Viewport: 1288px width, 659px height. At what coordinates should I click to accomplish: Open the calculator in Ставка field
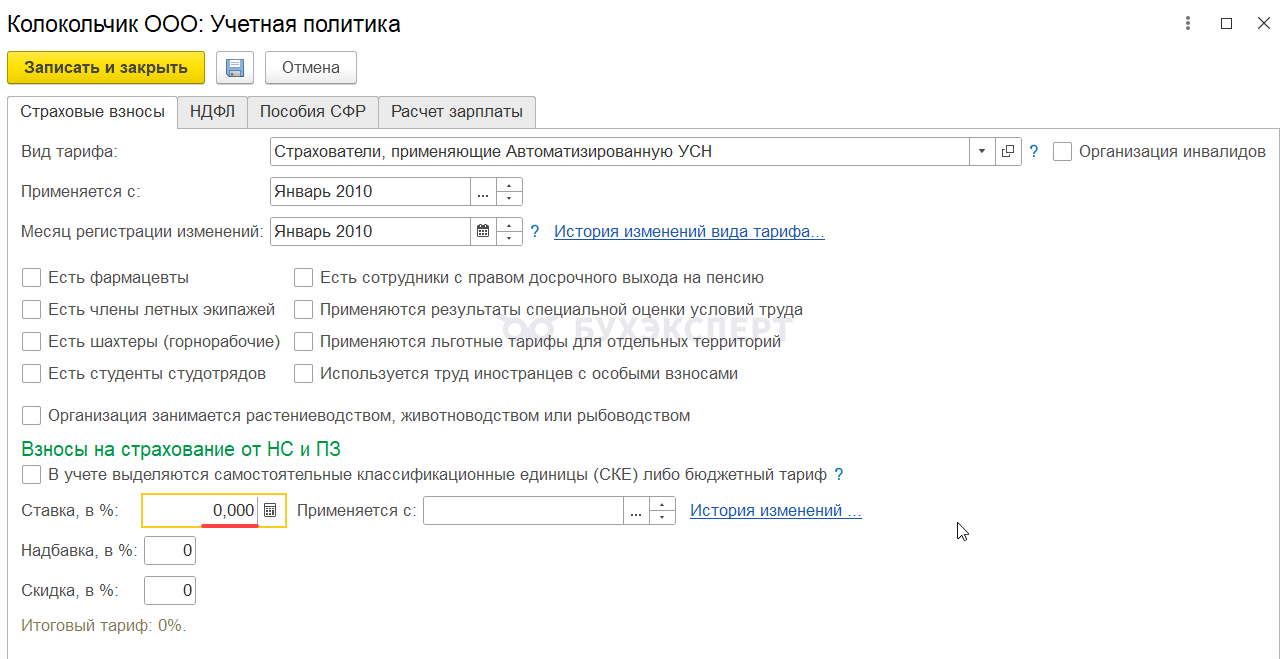(x=270, y=511)
